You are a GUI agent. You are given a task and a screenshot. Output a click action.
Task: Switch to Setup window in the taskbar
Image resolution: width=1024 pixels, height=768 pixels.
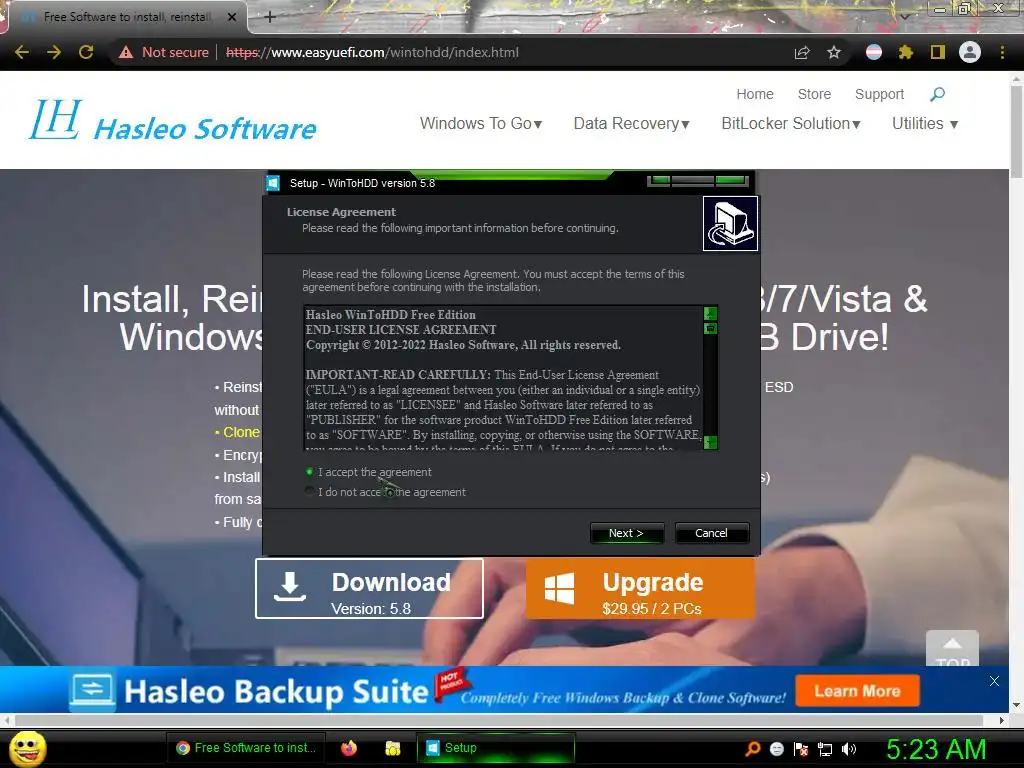(x=496, y=748)
